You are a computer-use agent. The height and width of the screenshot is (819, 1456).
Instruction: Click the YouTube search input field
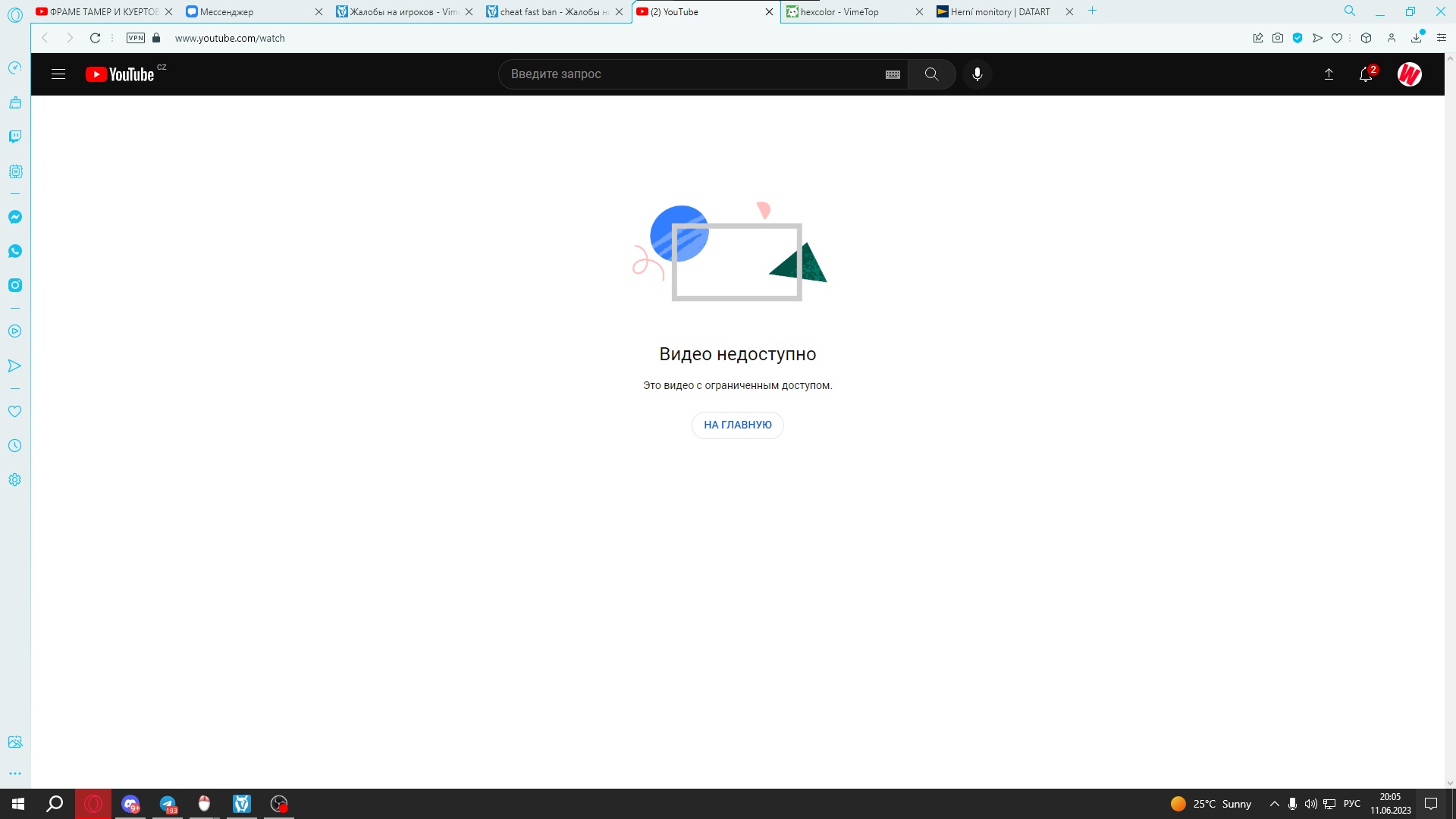click(x=690, y=74)
